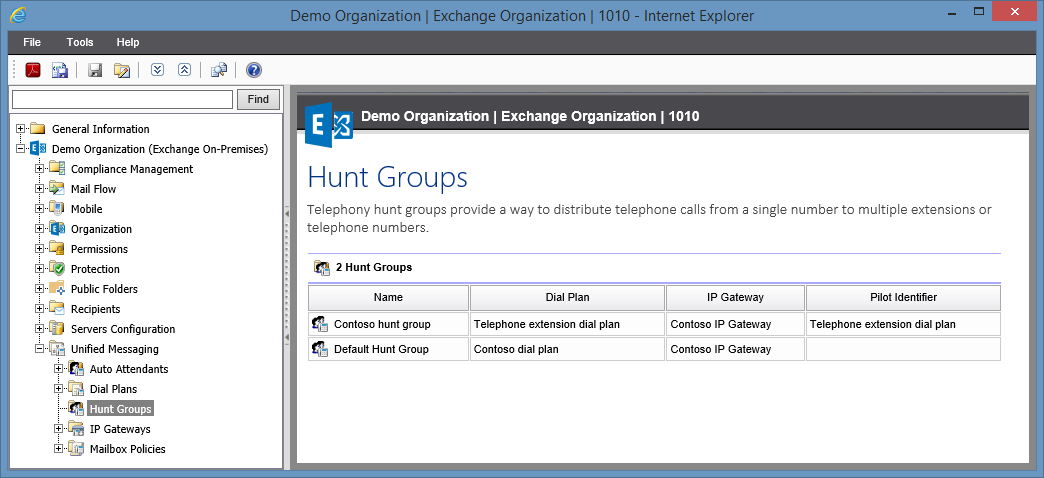This screenshot has height=478, width=1044.
Task: Click the Find button
Action: click(258, 99)
